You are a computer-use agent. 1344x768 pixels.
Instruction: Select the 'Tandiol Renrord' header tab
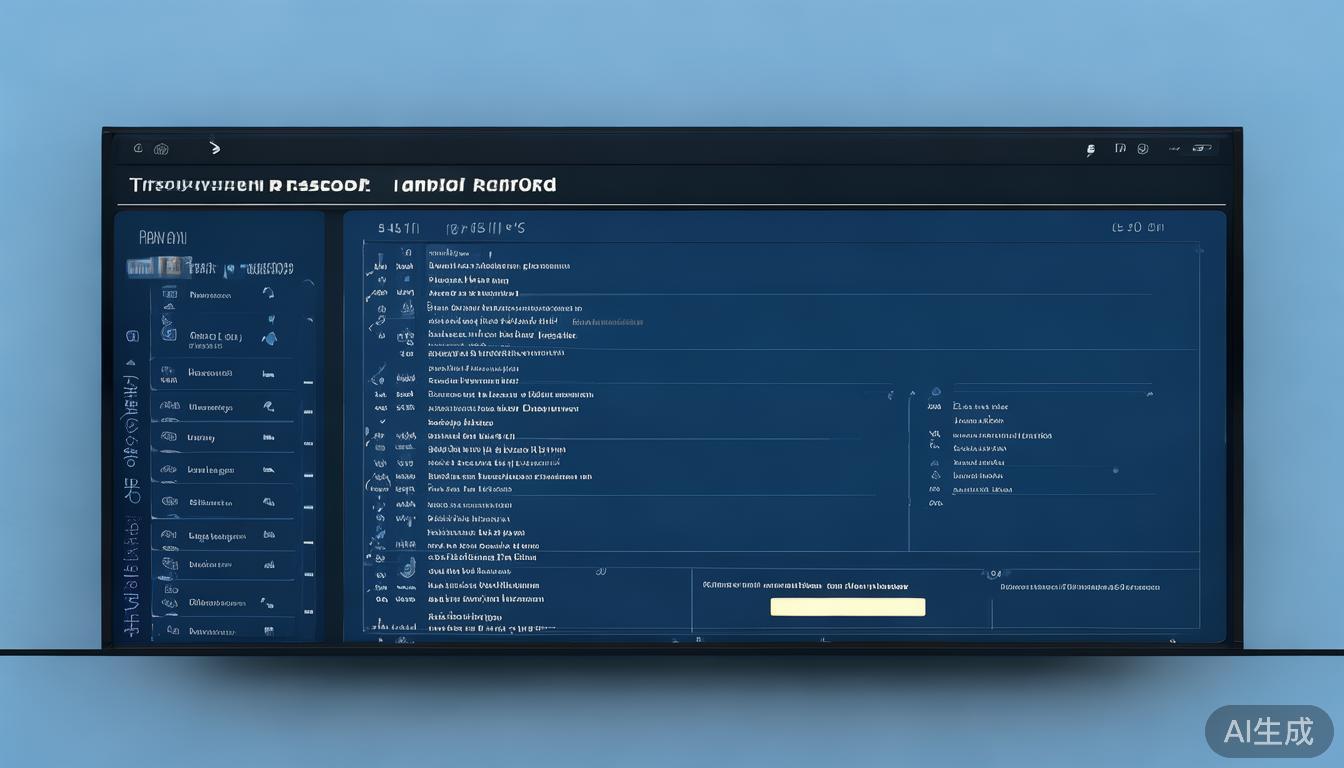tap(474, 185)
